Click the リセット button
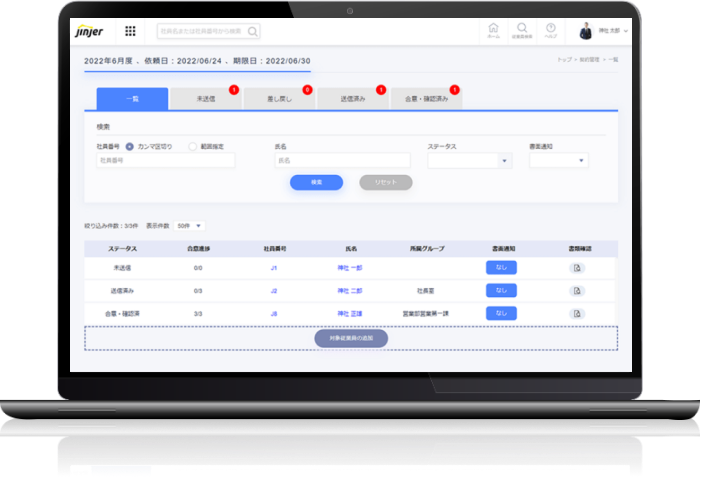The width and height of the screenshot is (720, 480). [x=385, y=183]
